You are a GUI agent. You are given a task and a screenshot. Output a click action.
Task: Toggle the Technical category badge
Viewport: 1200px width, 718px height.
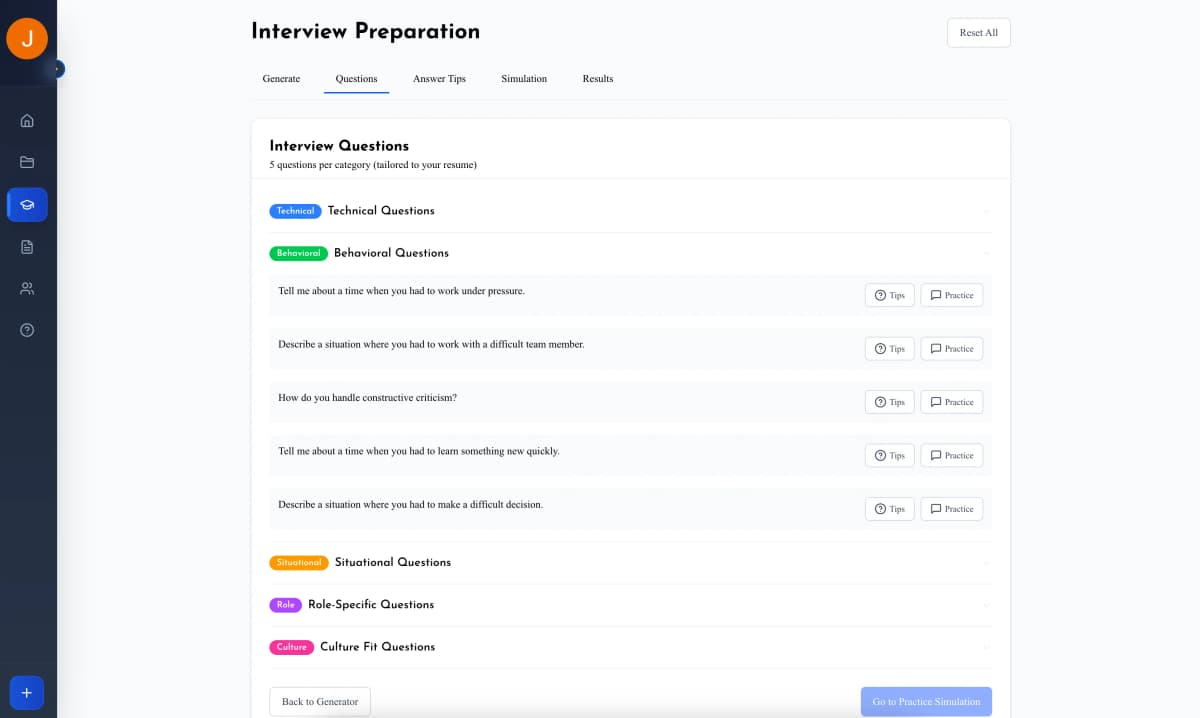[295, 211]
